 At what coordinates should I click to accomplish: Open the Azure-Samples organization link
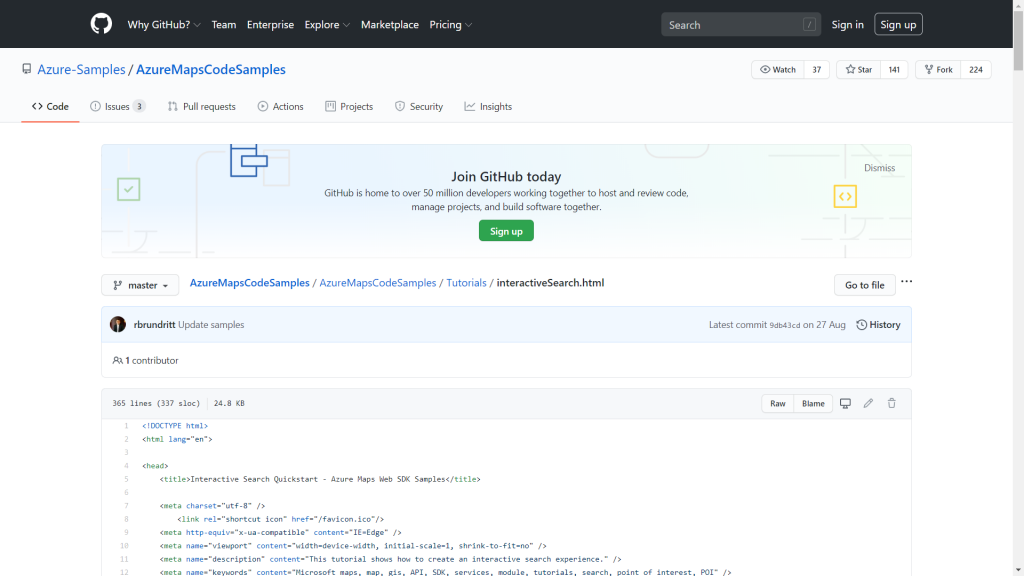(x=81, y=69)
